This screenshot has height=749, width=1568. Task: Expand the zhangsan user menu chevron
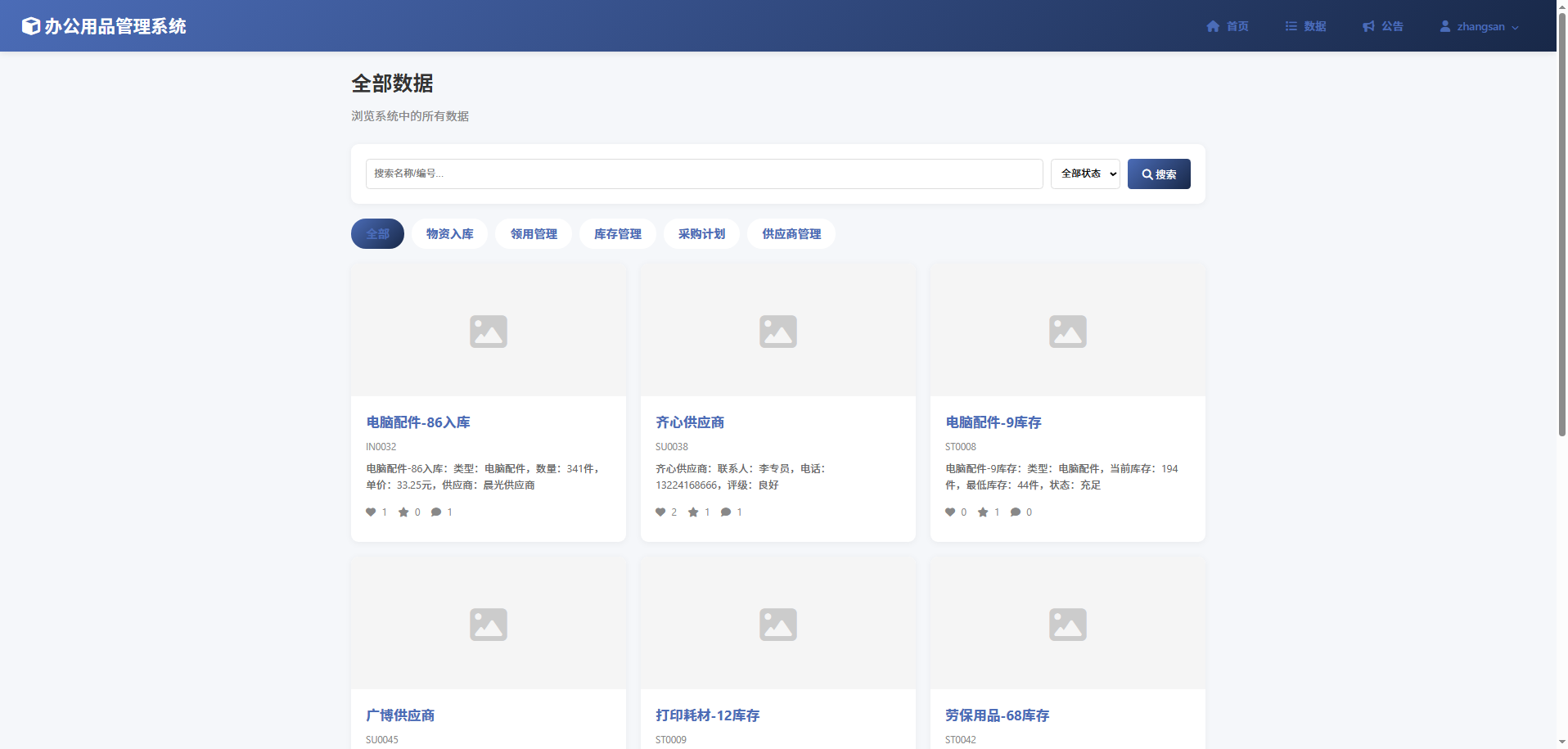pos(1515,27)
